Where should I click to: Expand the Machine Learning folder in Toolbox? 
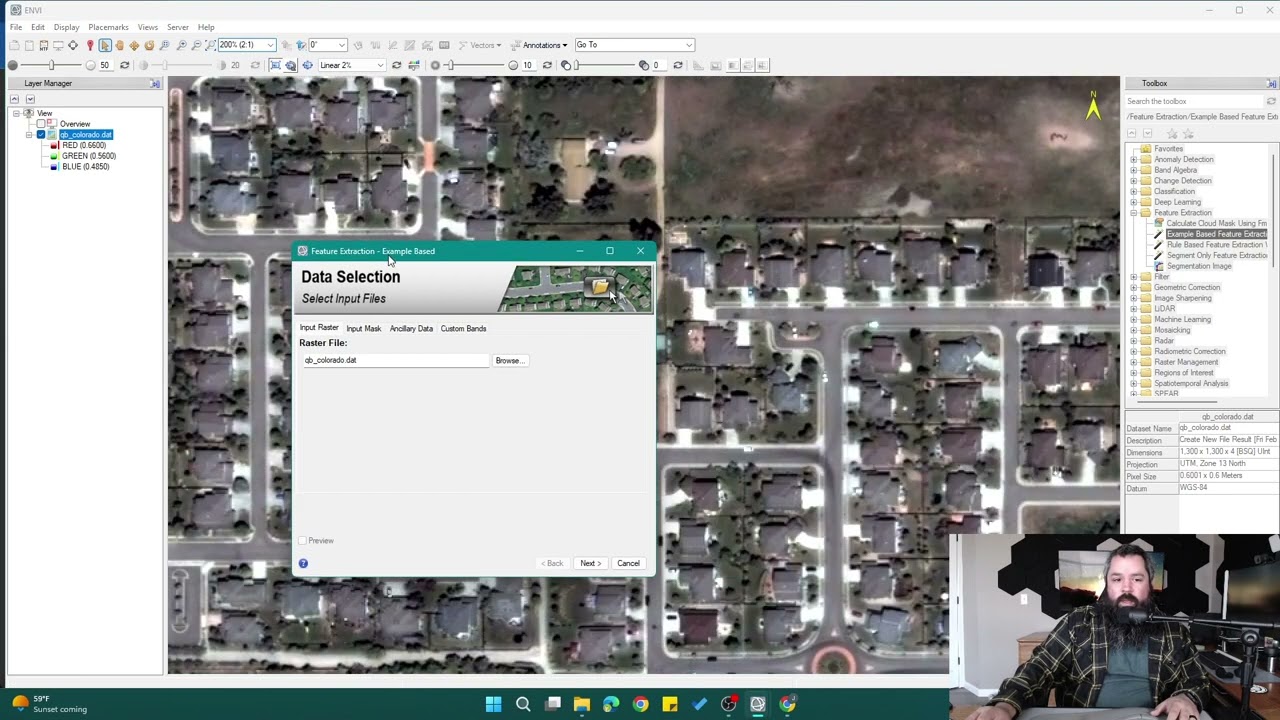pos(1134,319)
